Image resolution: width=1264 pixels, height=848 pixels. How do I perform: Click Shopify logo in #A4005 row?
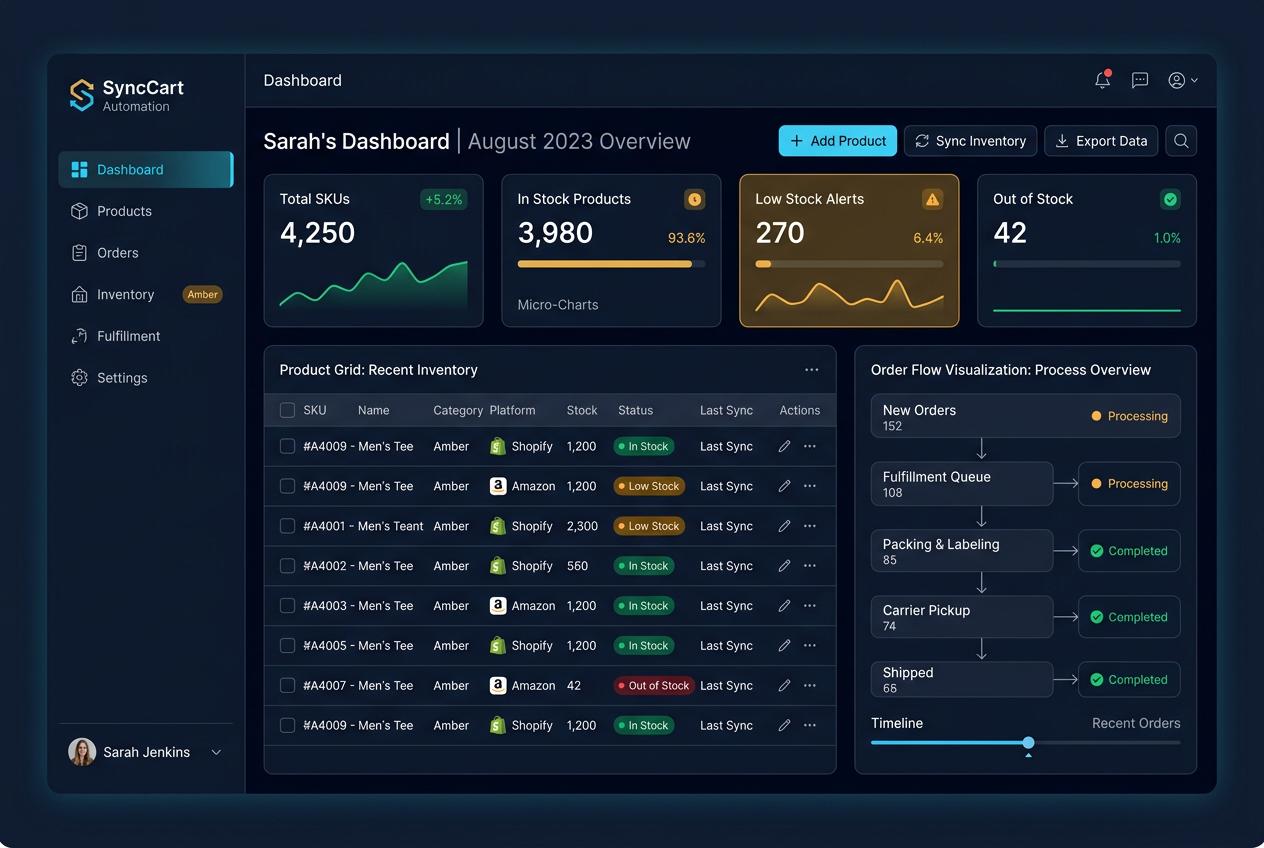coord(498,646)
